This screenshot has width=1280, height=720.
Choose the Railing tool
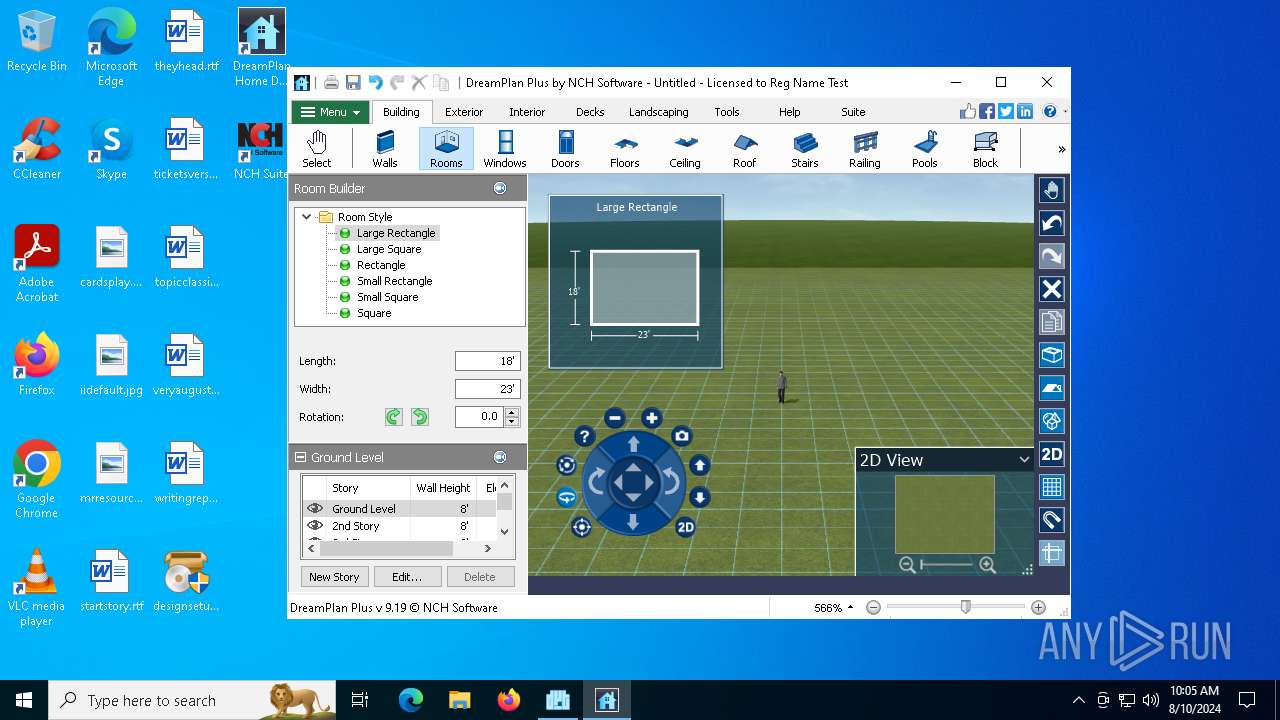(865, 149)
